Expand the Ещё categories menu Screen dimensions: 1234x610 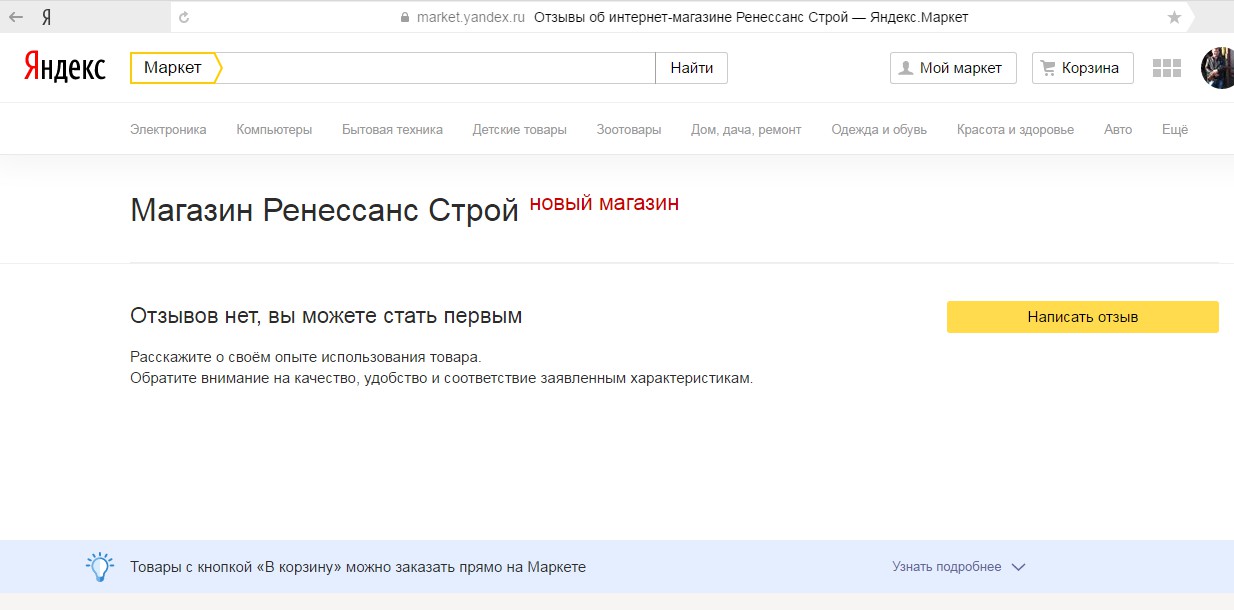(x=1175, y=129)
